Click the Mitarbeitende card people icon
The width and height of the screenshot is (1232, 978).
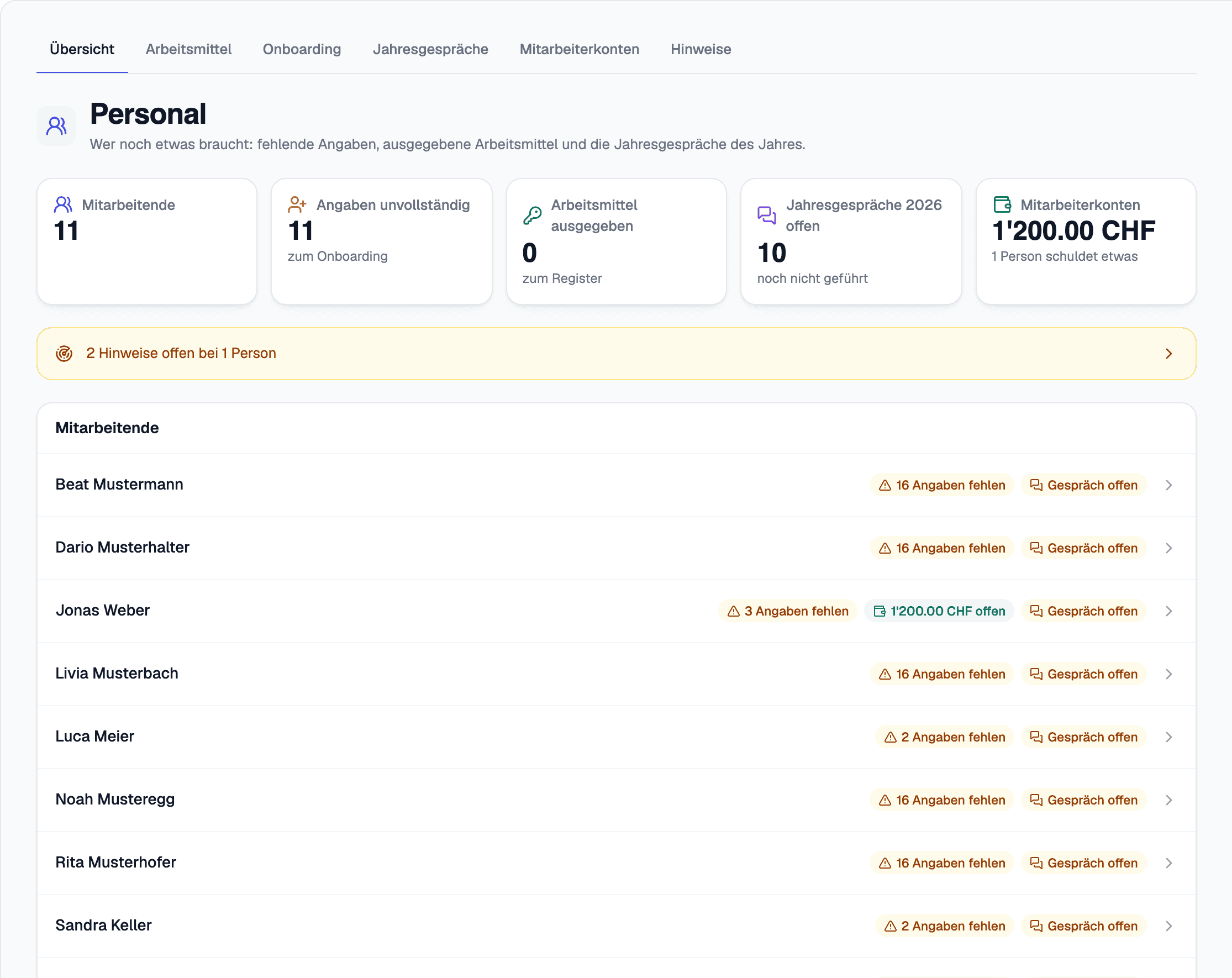point(64,204)
